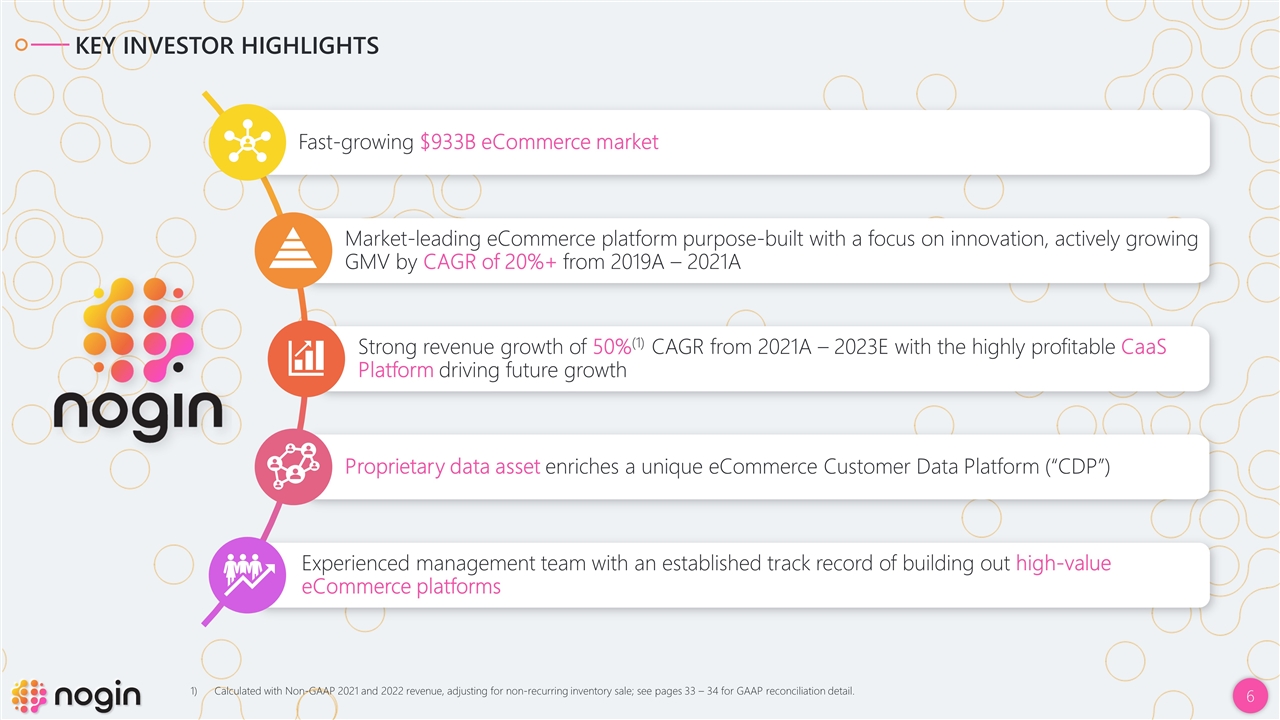Click the "high-value" highlighted text
Screen dimensions: 1280x720
tap(1063, 564)
